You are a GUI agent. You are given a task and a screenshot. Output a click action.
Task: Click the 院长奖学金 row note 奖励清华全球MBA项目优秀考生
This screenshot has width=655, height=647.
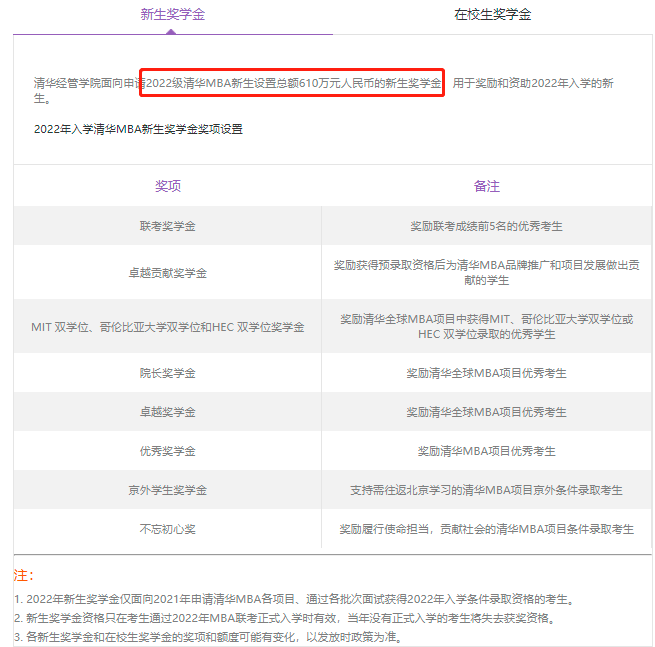487,373
